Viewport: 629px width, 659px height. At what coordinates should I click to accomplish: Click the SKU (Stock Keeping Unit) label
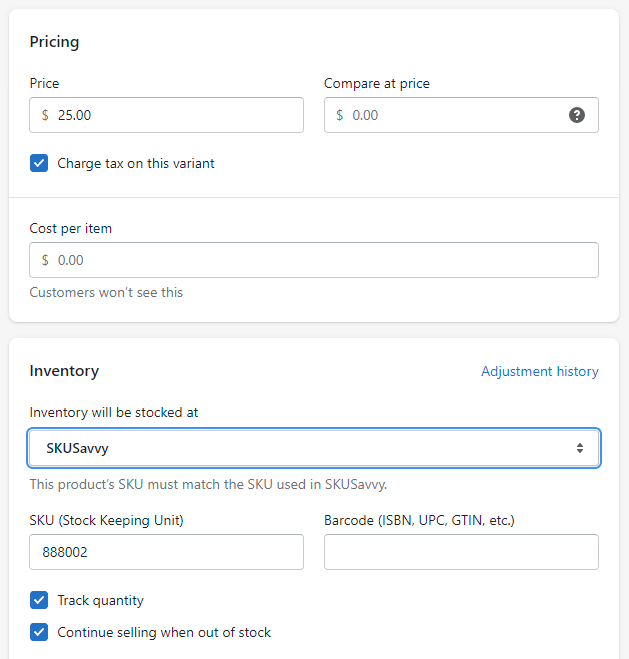click(106, 520)
